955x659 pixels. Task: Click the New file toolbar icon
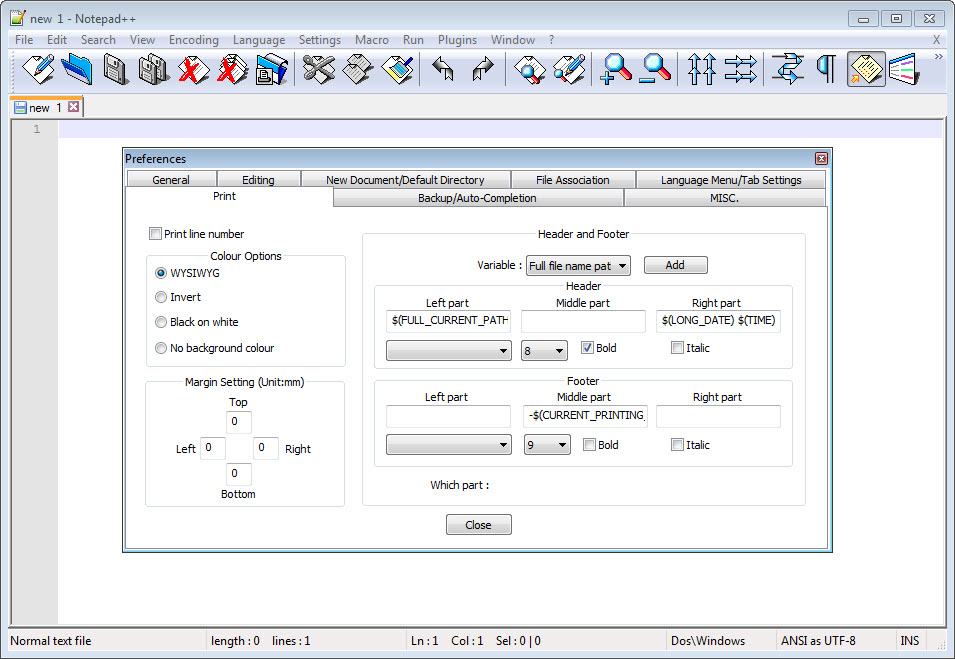[38, 69]
